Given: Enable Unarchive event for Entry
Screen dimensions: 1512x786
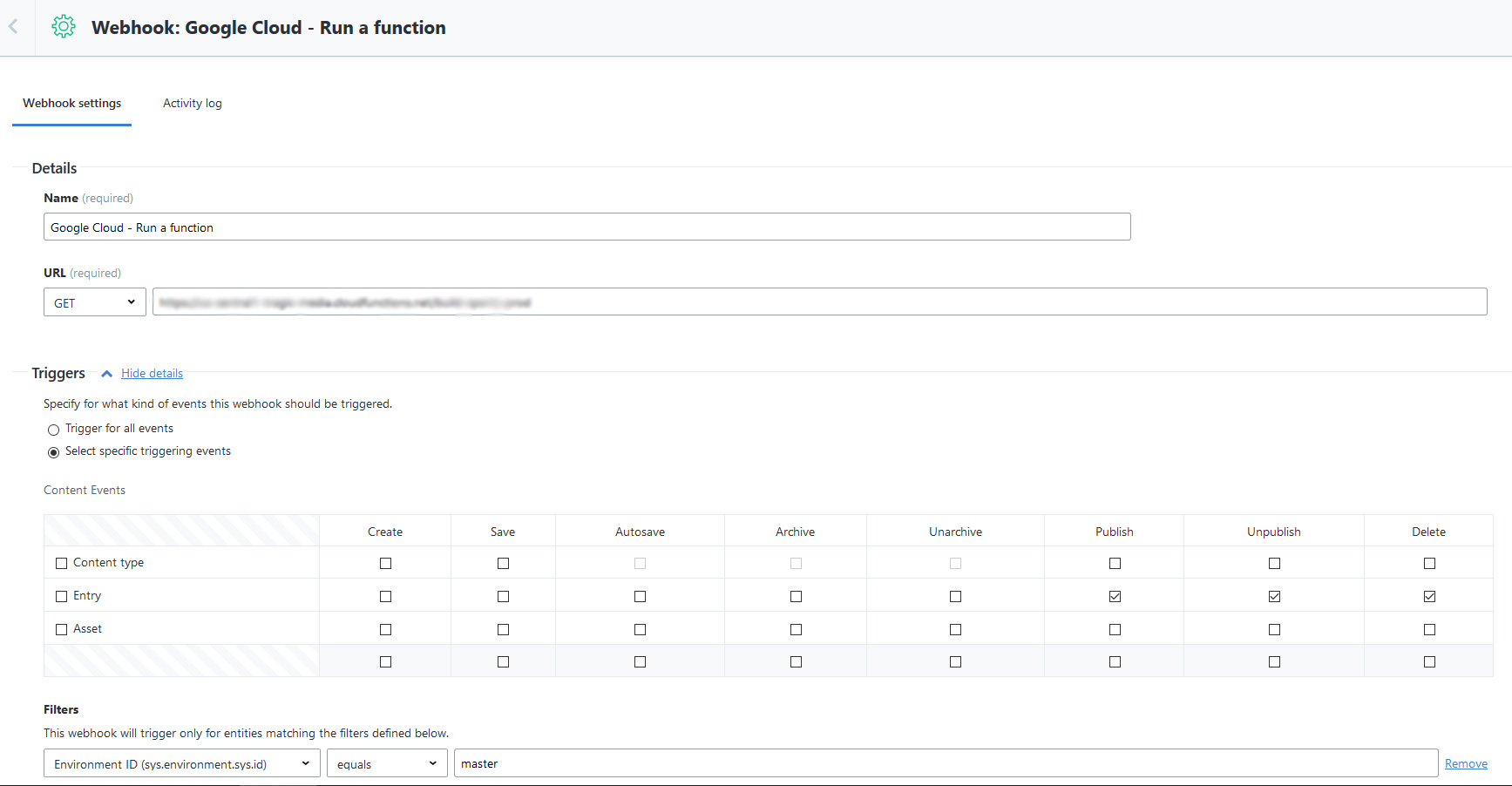Looking at the screenshot, I should click(955, 596).
